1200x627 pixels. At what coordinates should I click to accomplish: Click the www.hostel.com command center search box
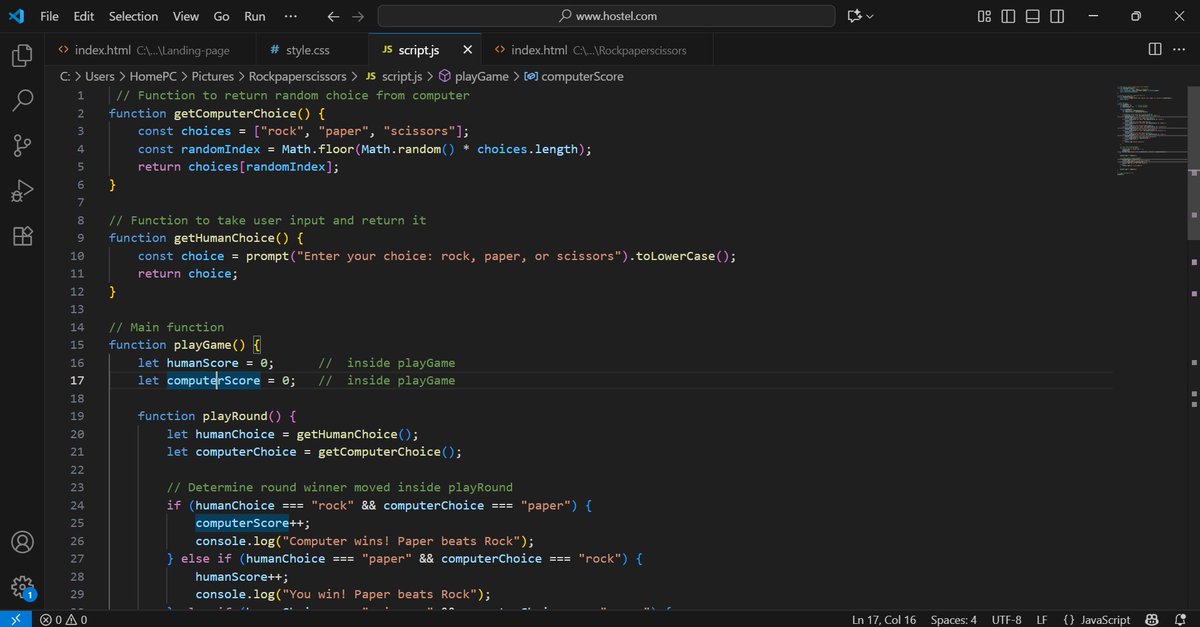(606, 16)
